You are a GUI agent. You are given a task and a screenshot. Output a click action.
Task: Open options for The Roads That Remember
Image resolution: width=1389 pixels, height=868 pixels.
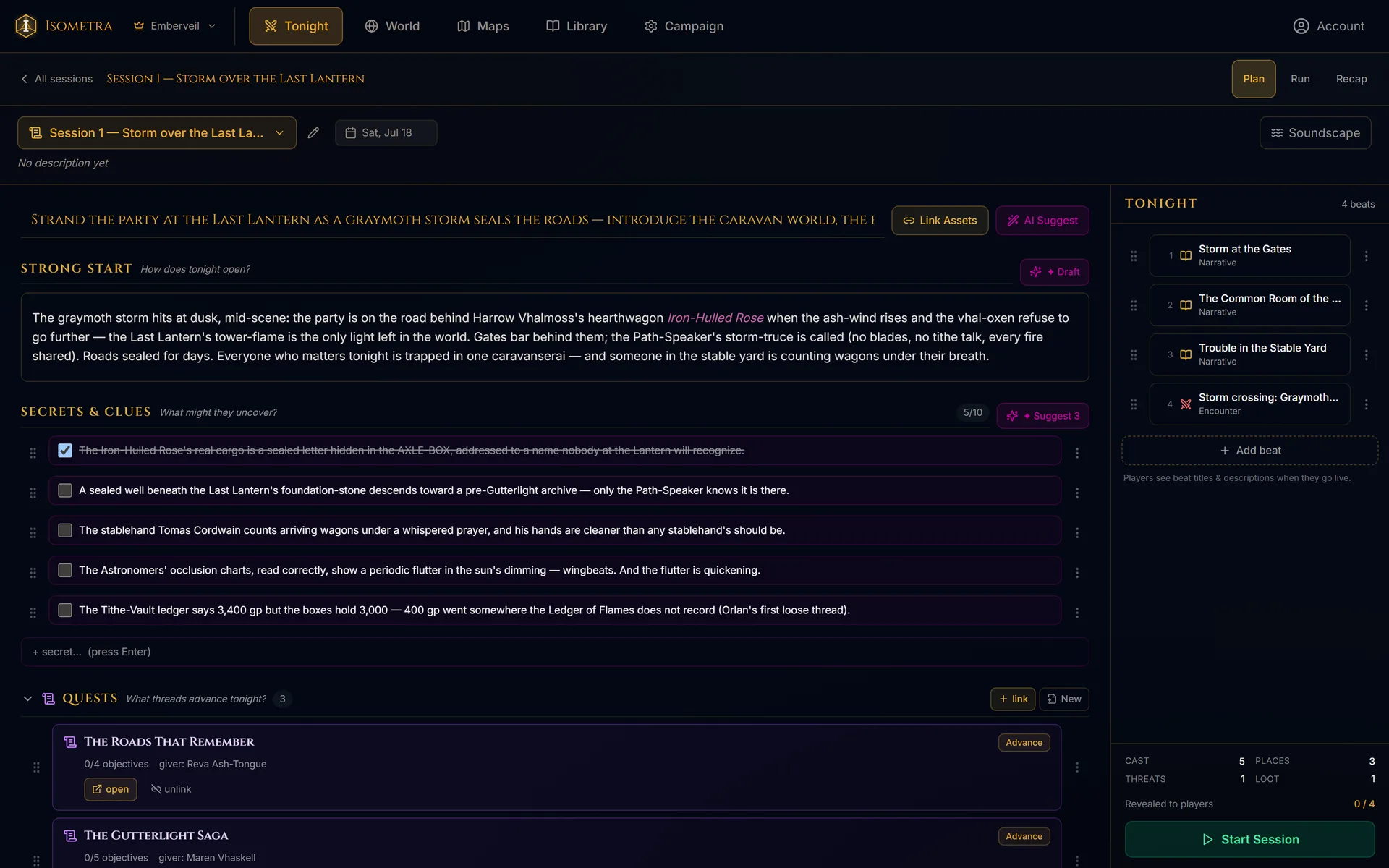[1077, 767]
